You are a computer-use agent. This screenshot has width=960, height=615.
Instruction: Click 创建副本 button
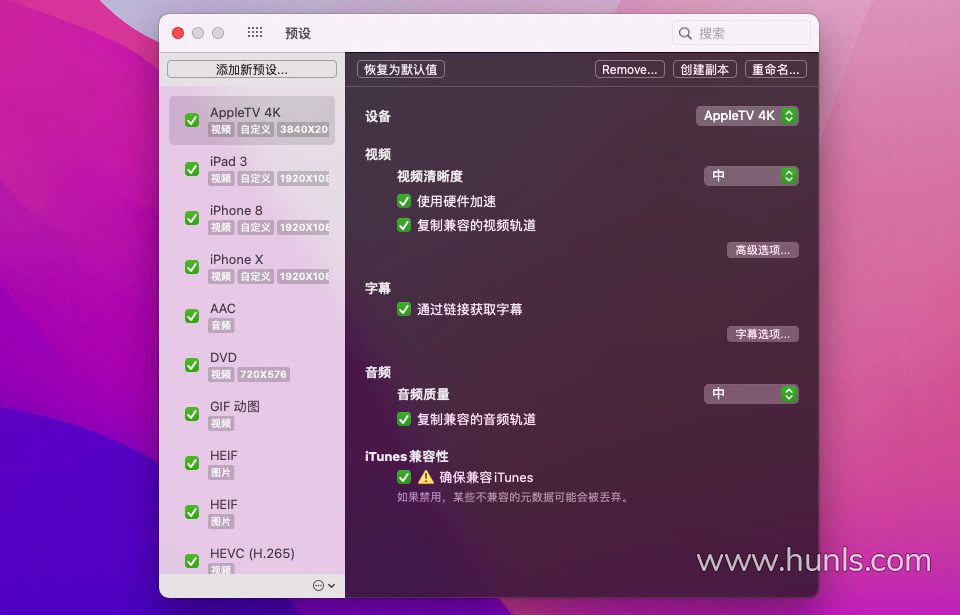click(x=704, y=69)
